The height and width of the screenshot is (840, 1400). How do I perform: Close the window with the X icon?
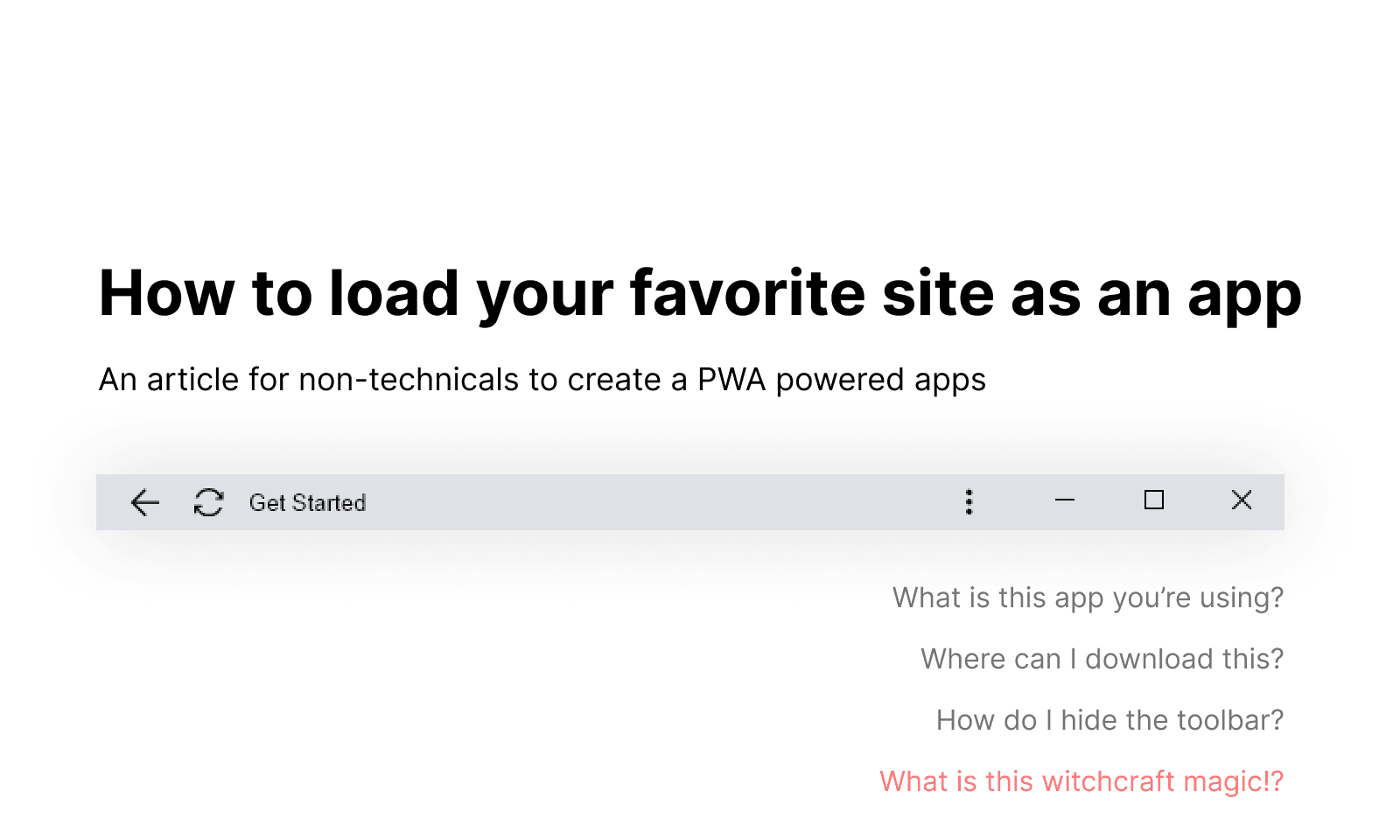(1242, 500)
